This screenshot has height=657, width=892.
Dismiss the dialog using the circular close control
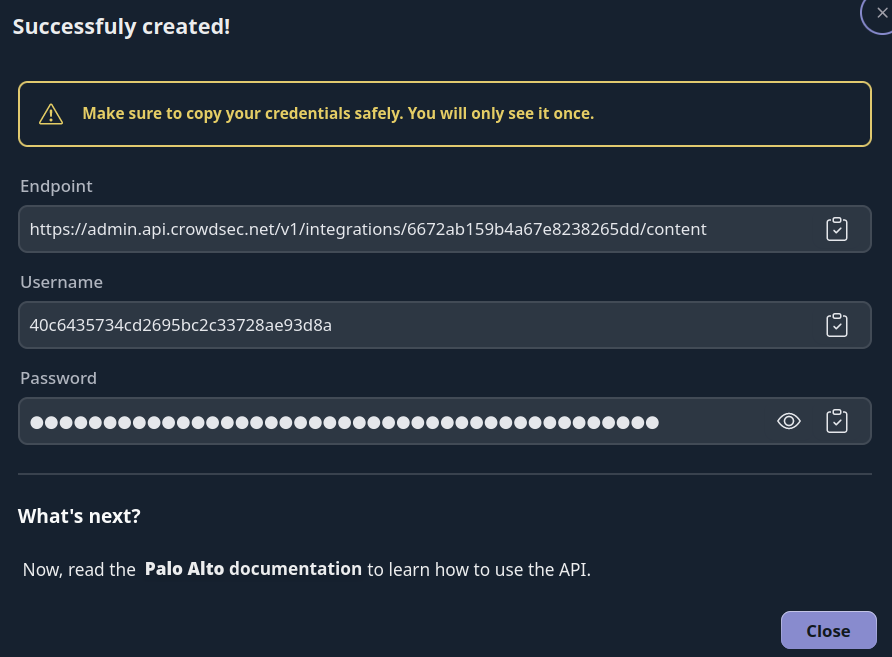881,15
